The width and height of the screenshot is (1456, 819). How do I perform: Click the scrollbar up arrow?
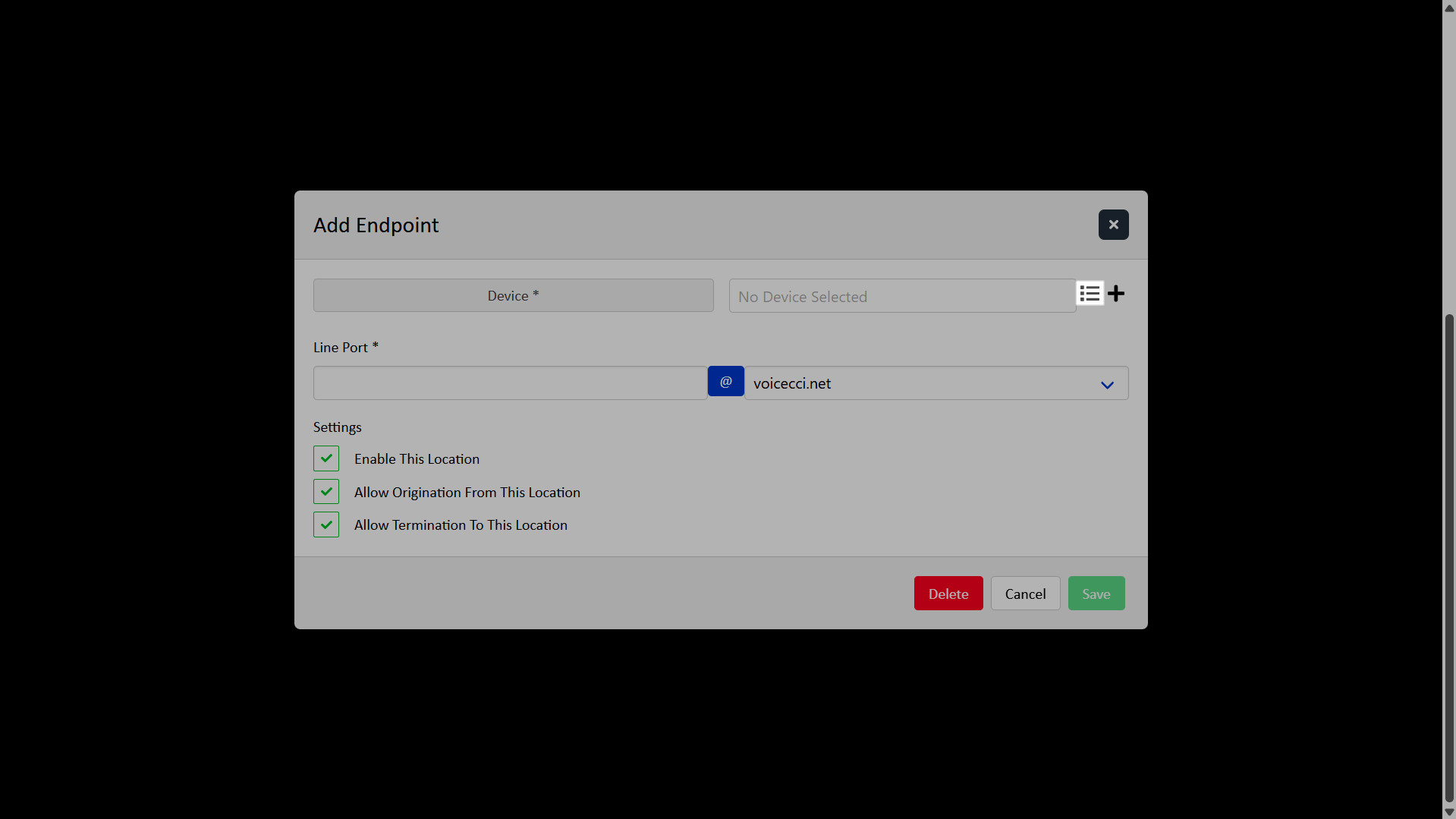1449,8
